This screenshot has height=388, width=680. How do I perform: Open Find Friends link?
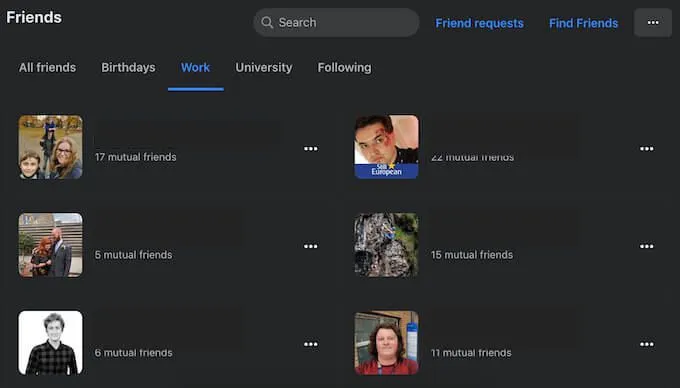point(583,23)
